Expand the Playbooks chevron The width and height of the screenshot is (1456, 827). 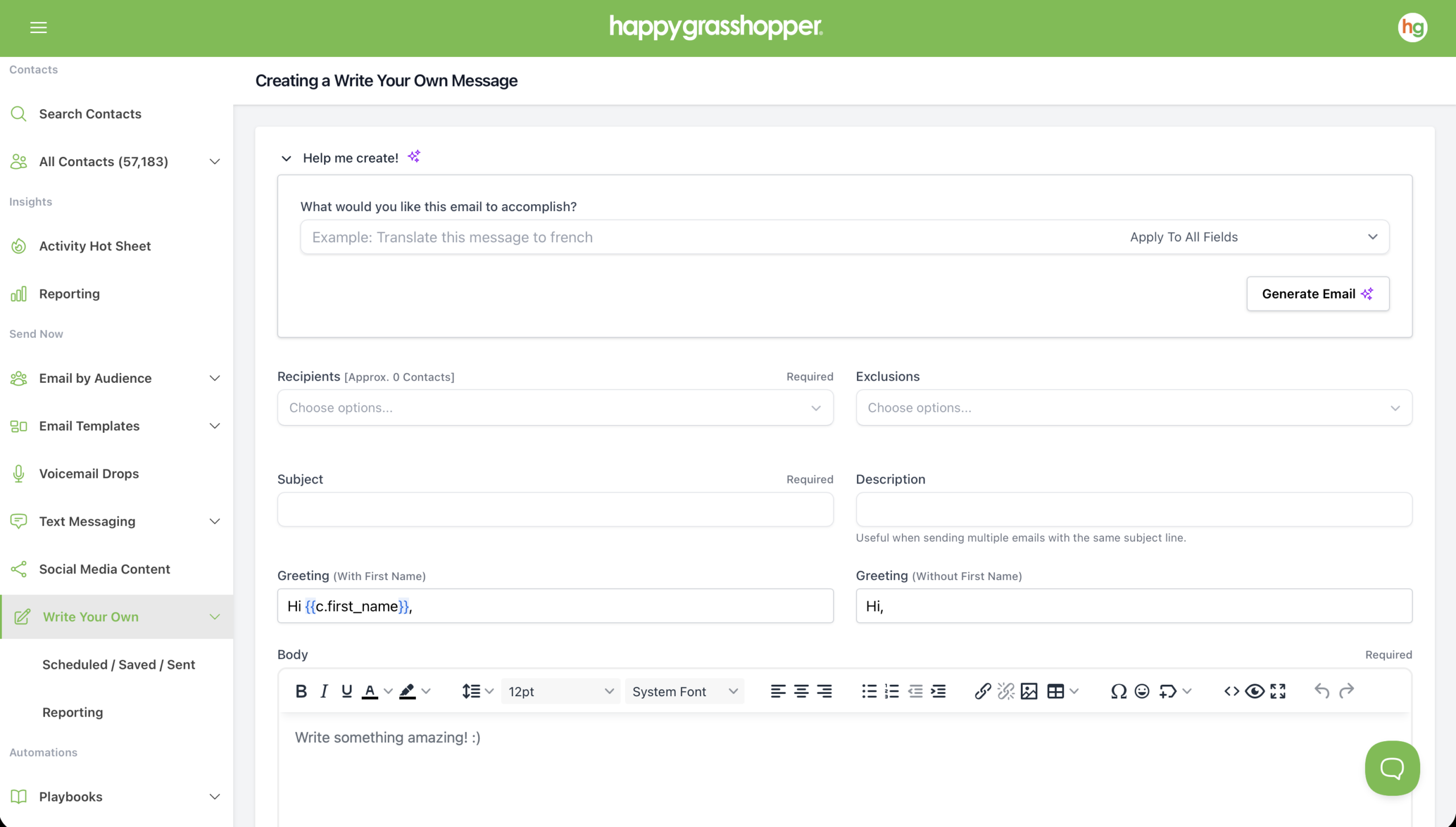[x=214, y=797]
